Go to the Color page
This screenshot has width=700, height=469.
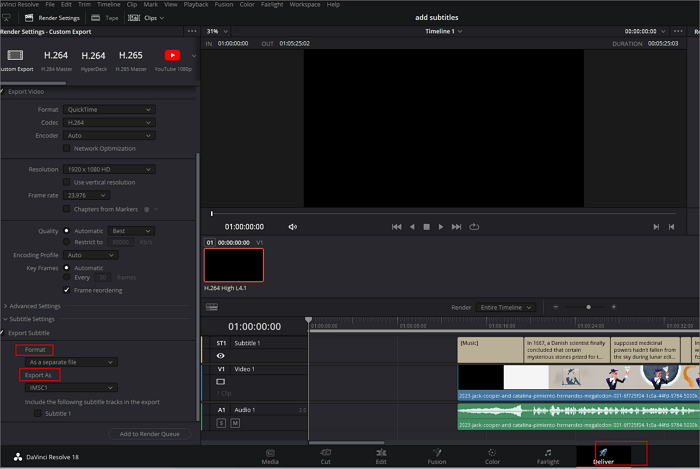click(492, 457)
